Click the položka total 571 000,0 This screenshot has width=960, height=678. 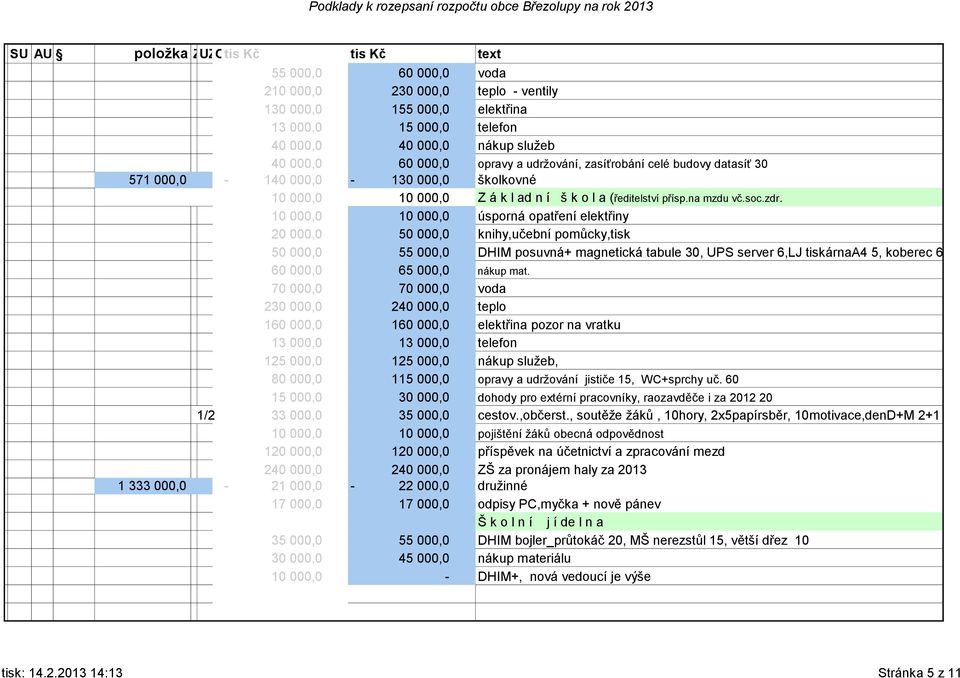(157, 180)
